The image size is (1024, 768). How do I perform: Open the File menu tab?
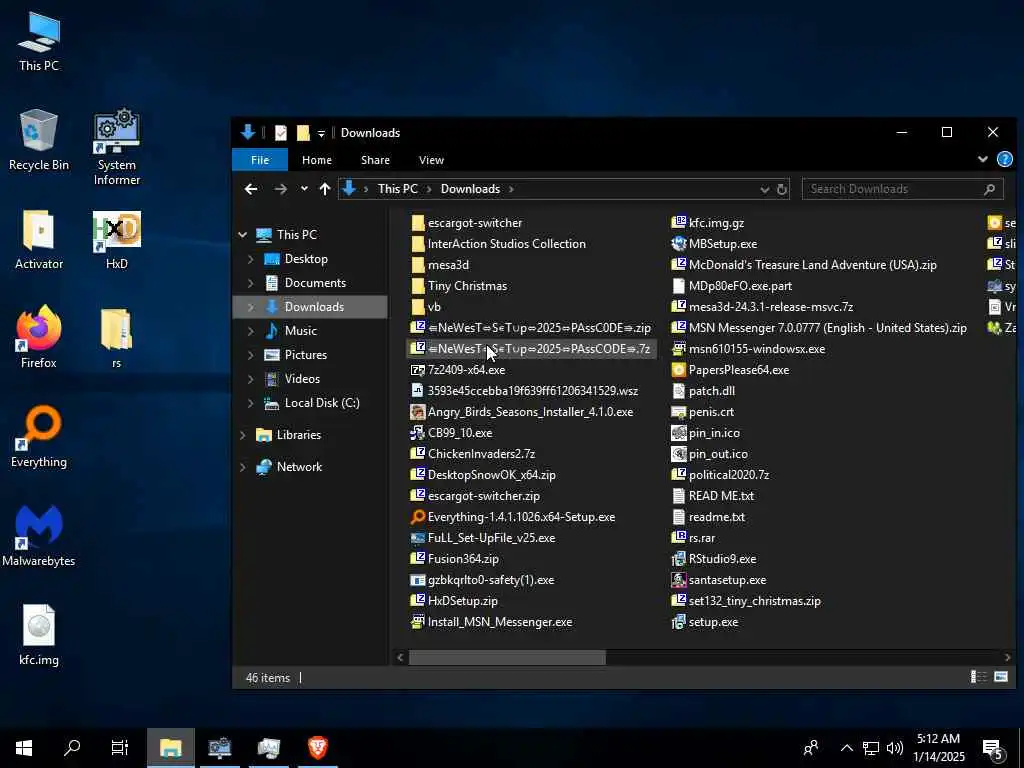(260, 160)
